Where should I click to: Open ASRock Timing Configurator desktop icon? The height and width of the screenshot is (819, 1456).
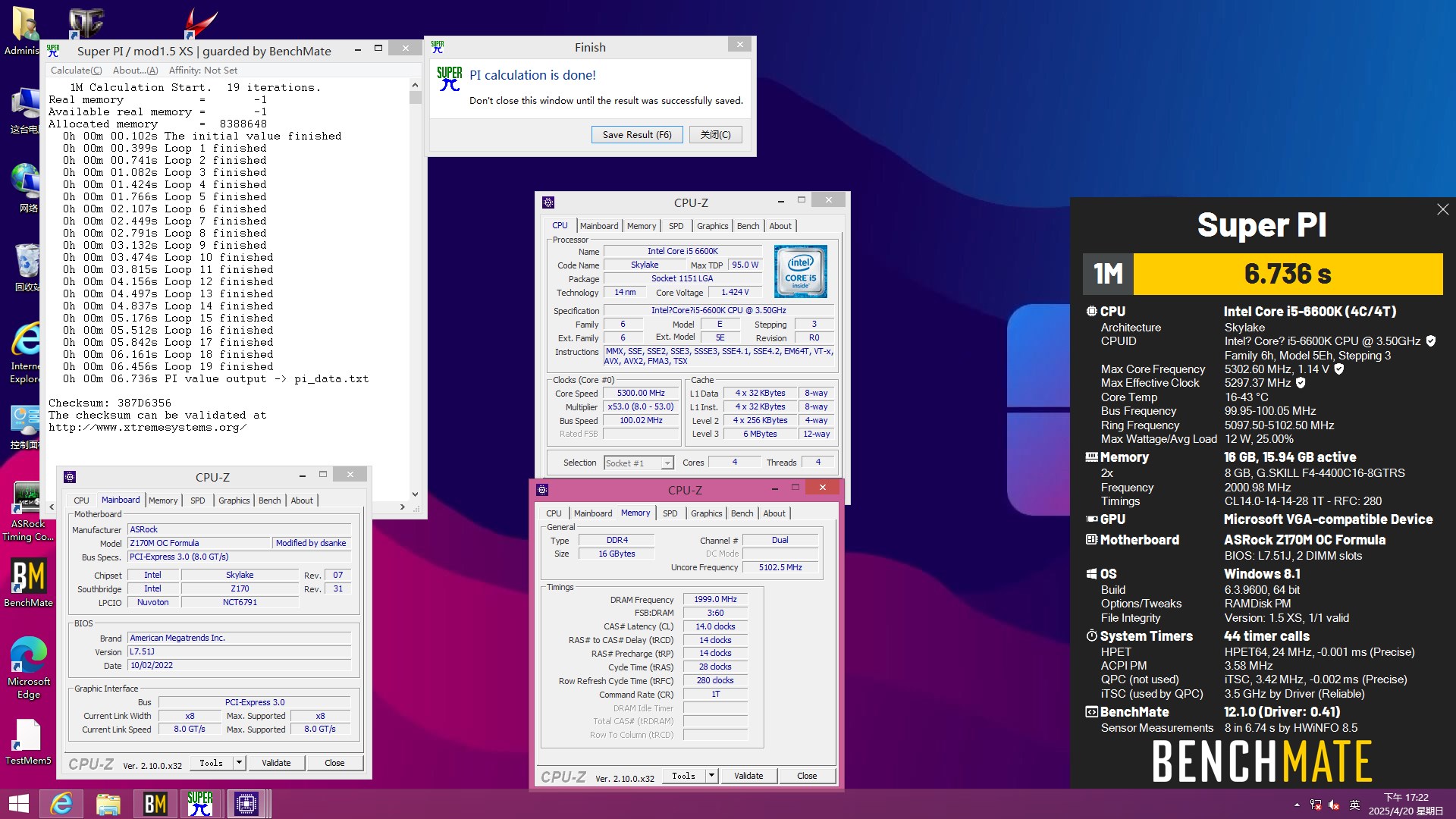point(28,512)
